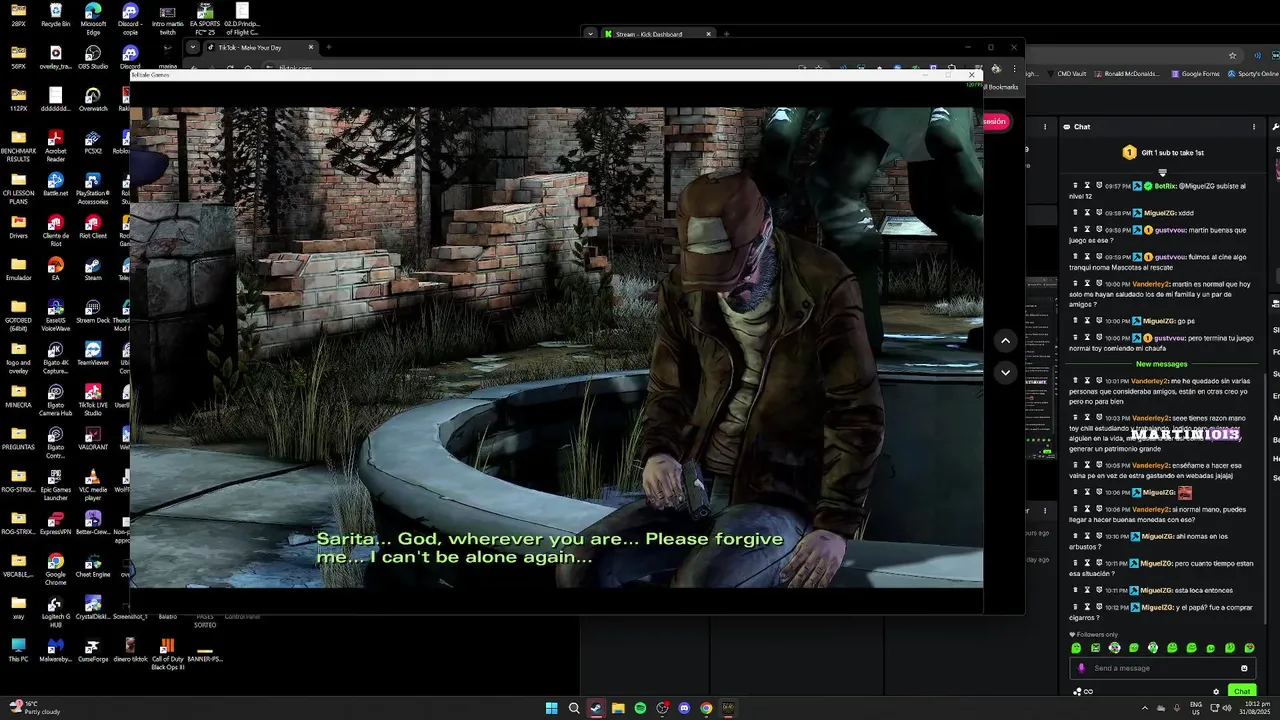1280x720 pixels.
Task: Select the Discord - copia desktop icon
Action: coord(130,18)
